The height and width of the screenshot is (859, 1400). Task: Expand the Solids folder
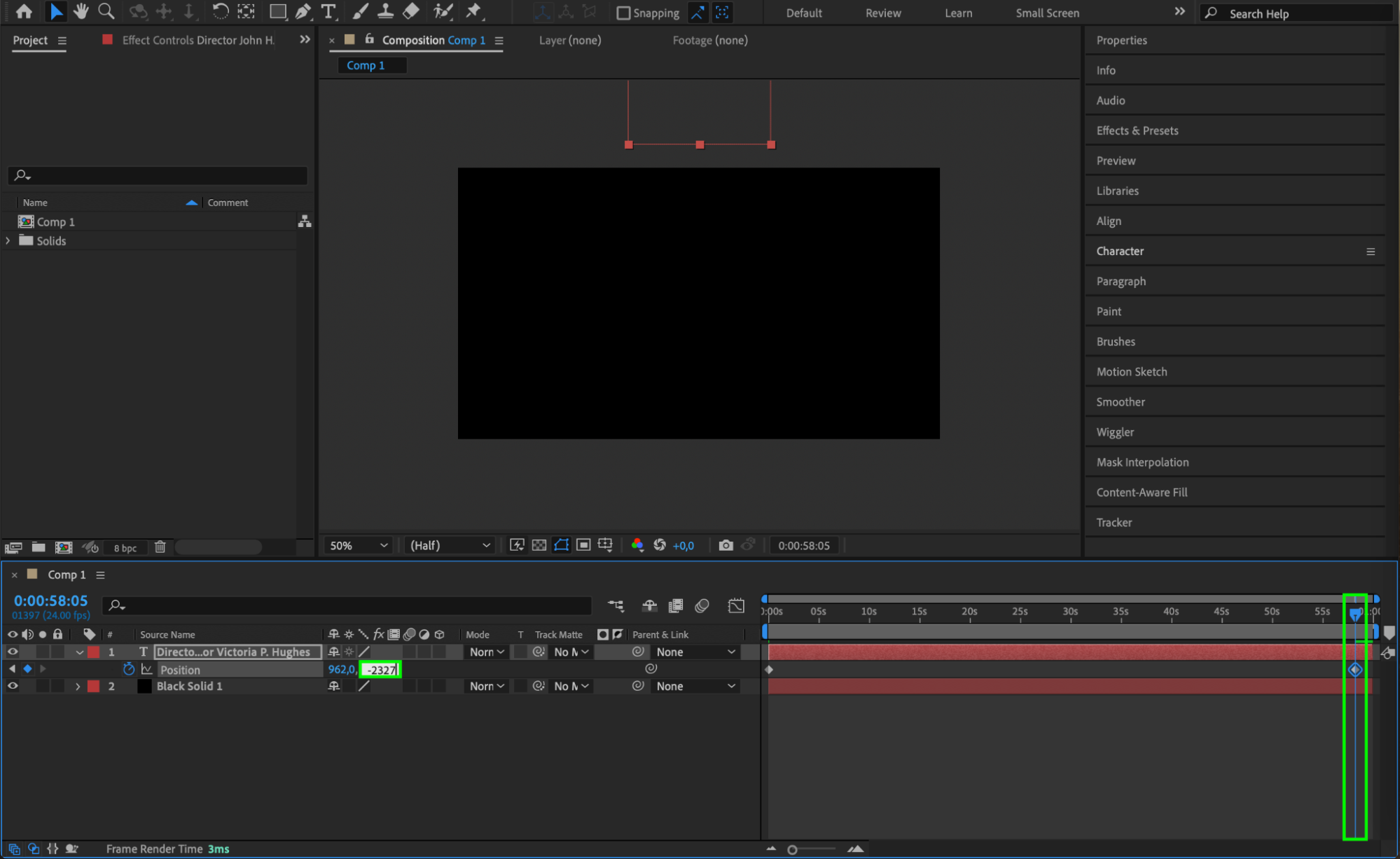8,240
